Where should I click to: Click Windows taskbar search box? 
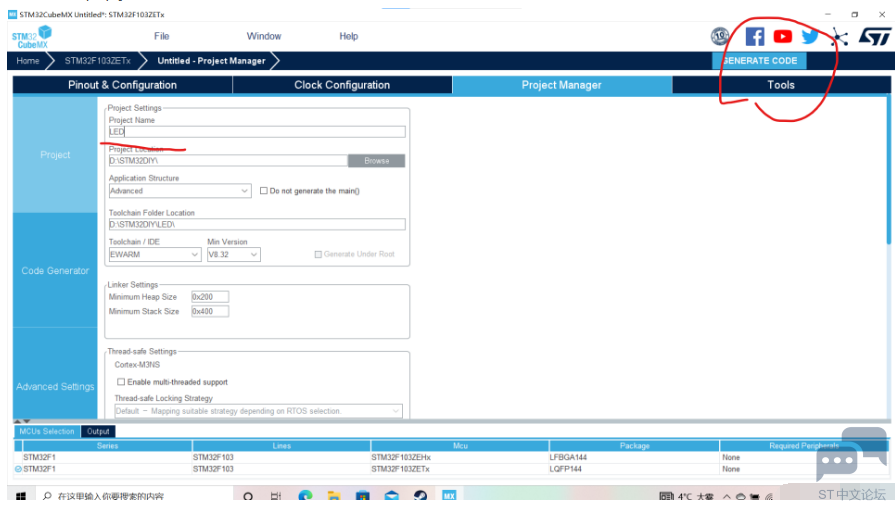click(x=134, y=496)
